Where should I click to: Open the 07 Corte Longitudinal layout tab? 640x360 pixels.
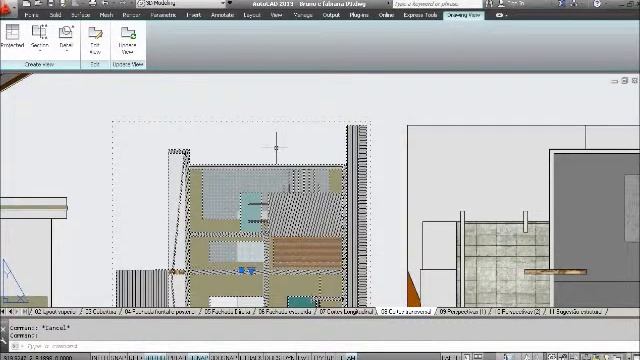(346, 312)
